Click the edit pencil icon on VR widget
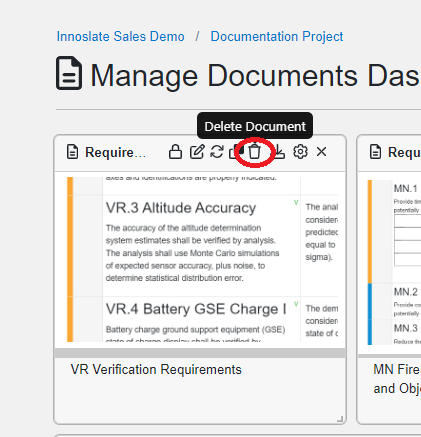Image resolution: width=421 pixels, height=437 pixels. pos(197,152)
